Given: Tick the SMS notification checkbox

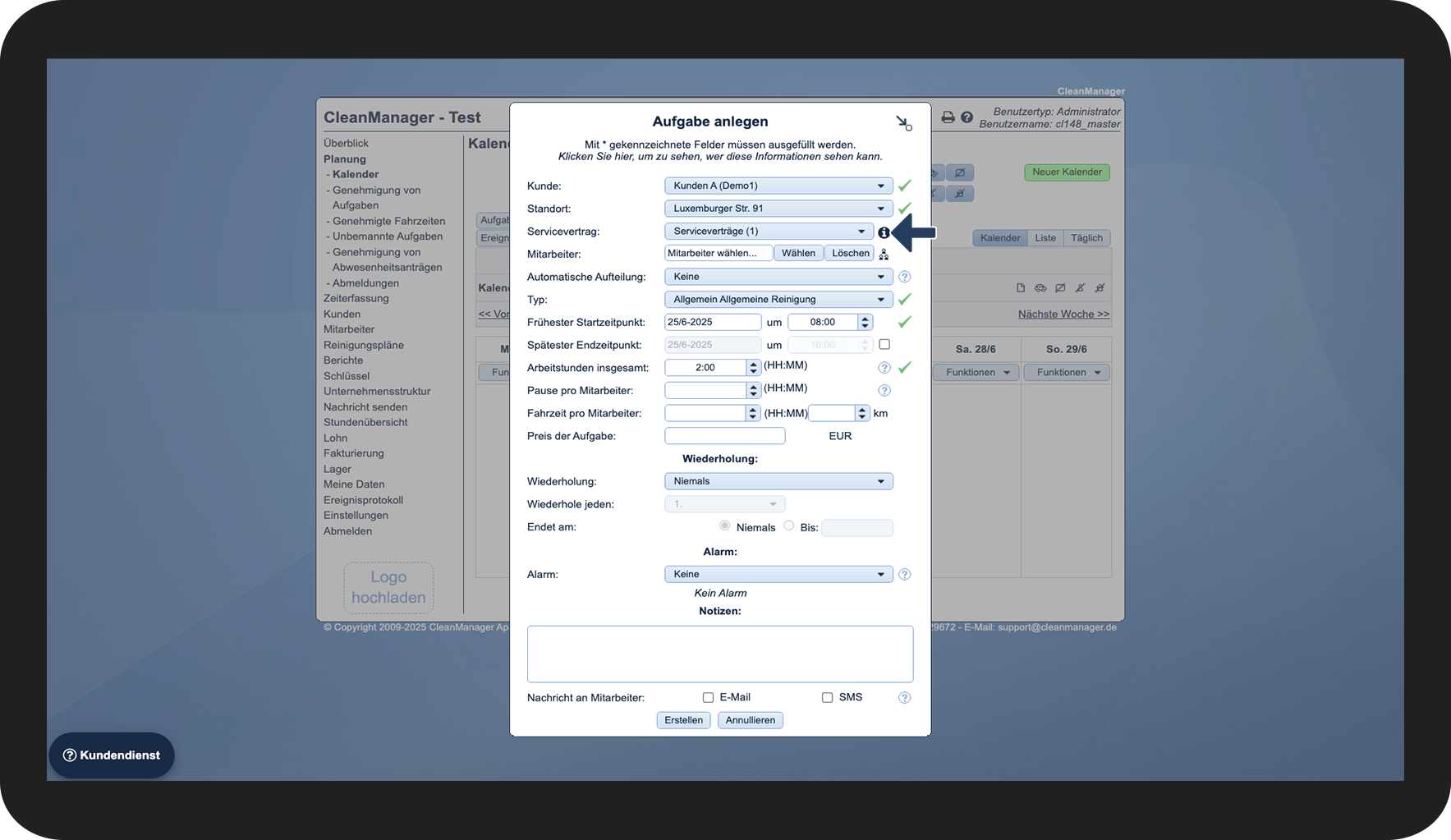Looking at the screenshot, I should pos(827,698).
